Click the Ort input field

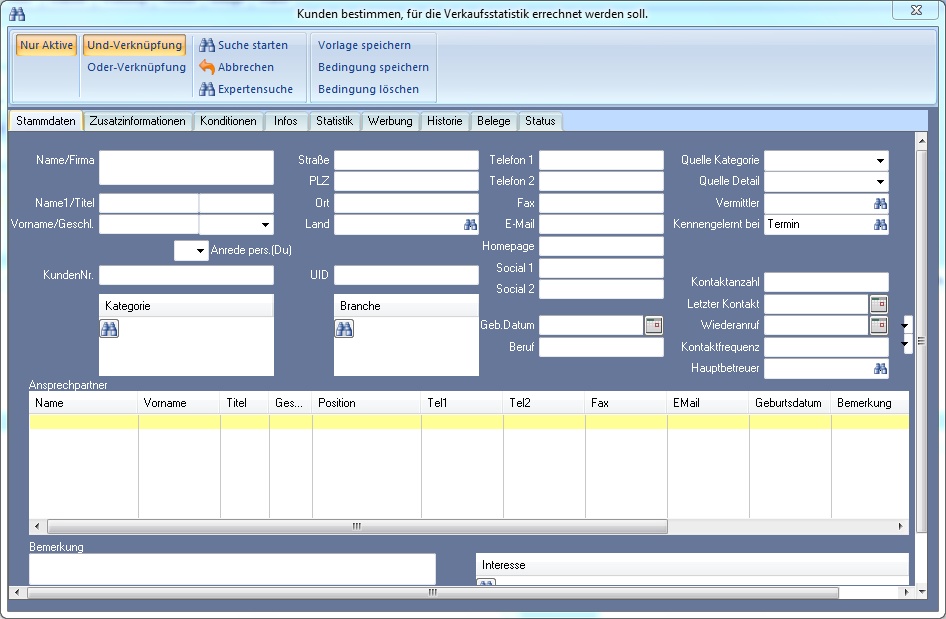point(407,203)
